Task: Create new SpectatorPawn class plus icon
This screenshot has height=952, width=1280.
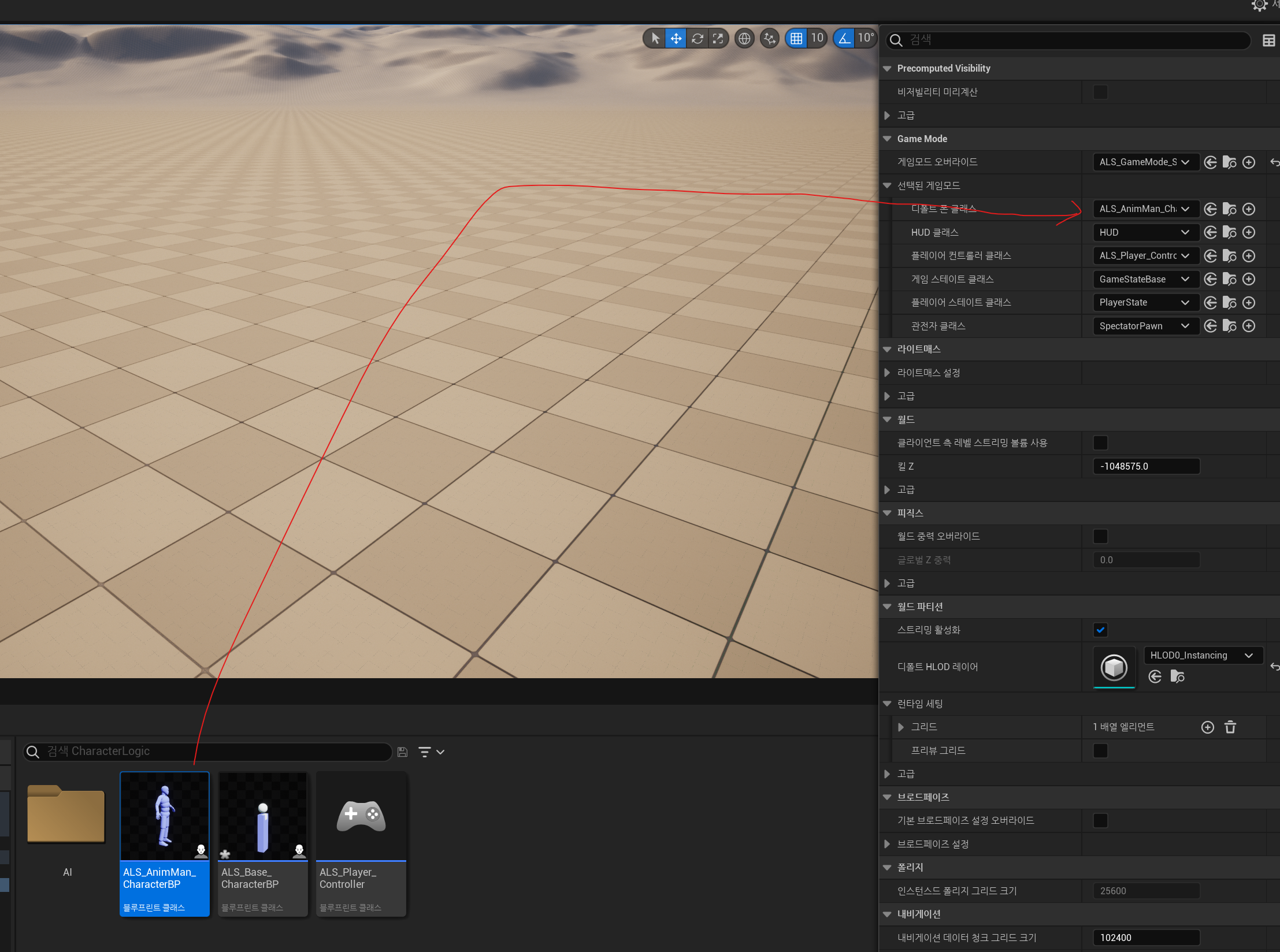Action: click(1249, 326)
